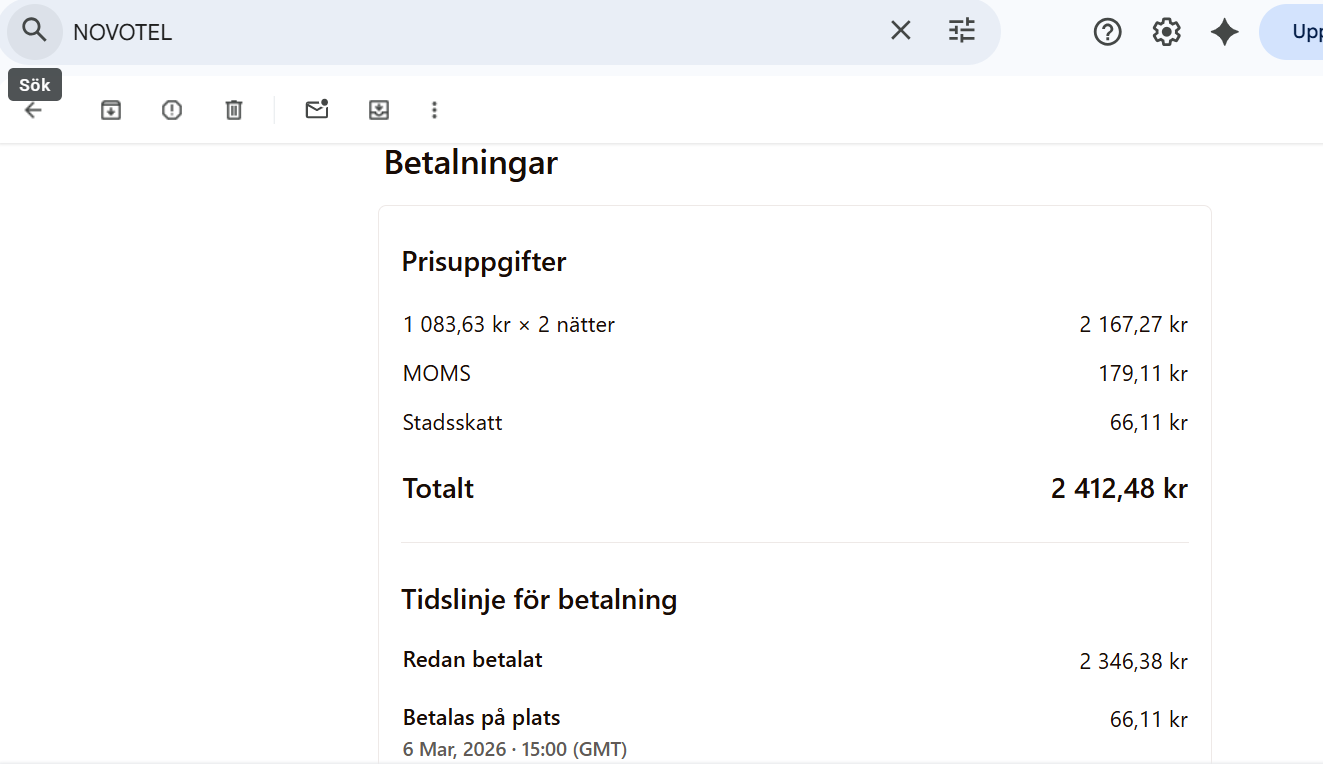Click the "1 083,63 kr × 2 nätter" line
The image size is (1323, 777).
509,325
